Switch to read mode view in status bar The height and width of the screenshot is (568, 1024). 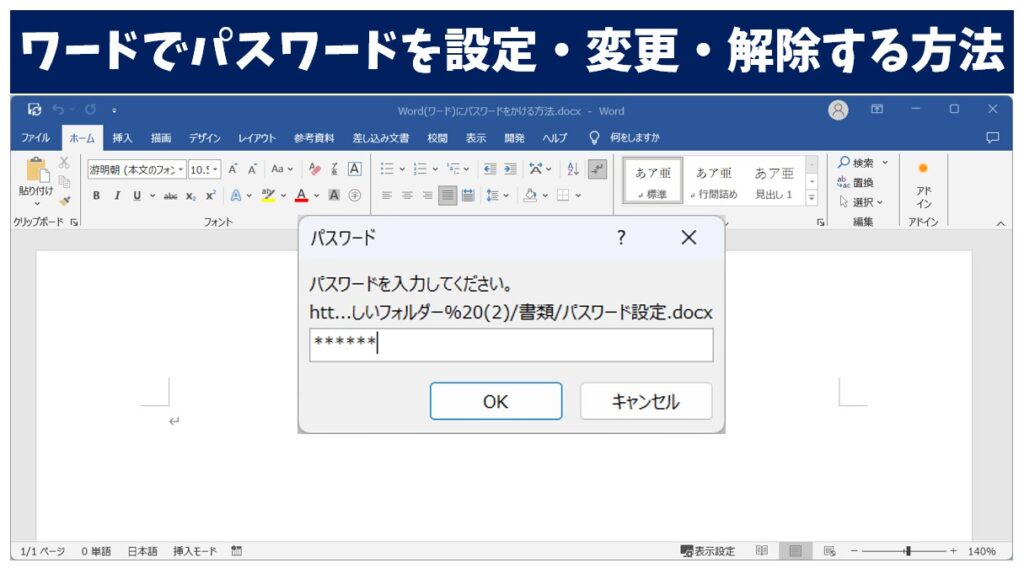[761, 551]
